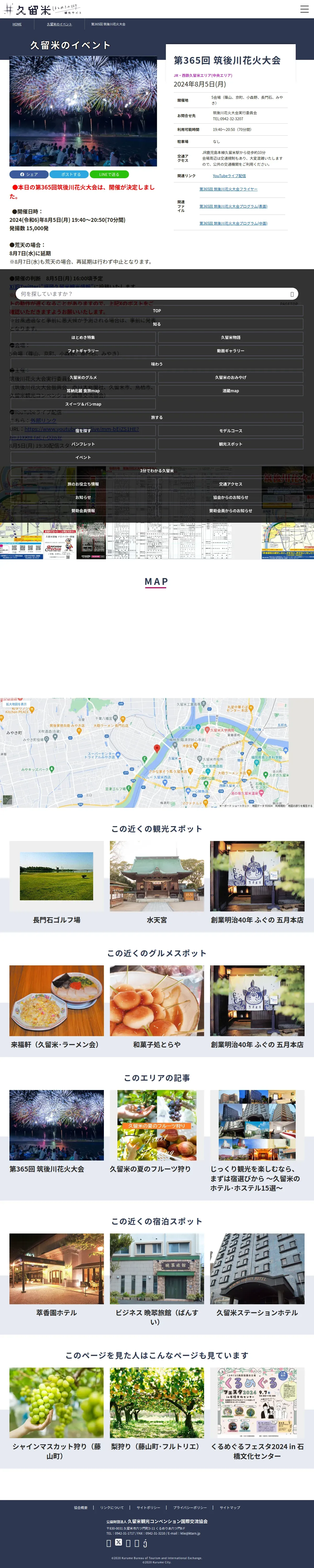Click the 久留米 site logo
This screenshot has width=314, height=1568.
[42, 9]
